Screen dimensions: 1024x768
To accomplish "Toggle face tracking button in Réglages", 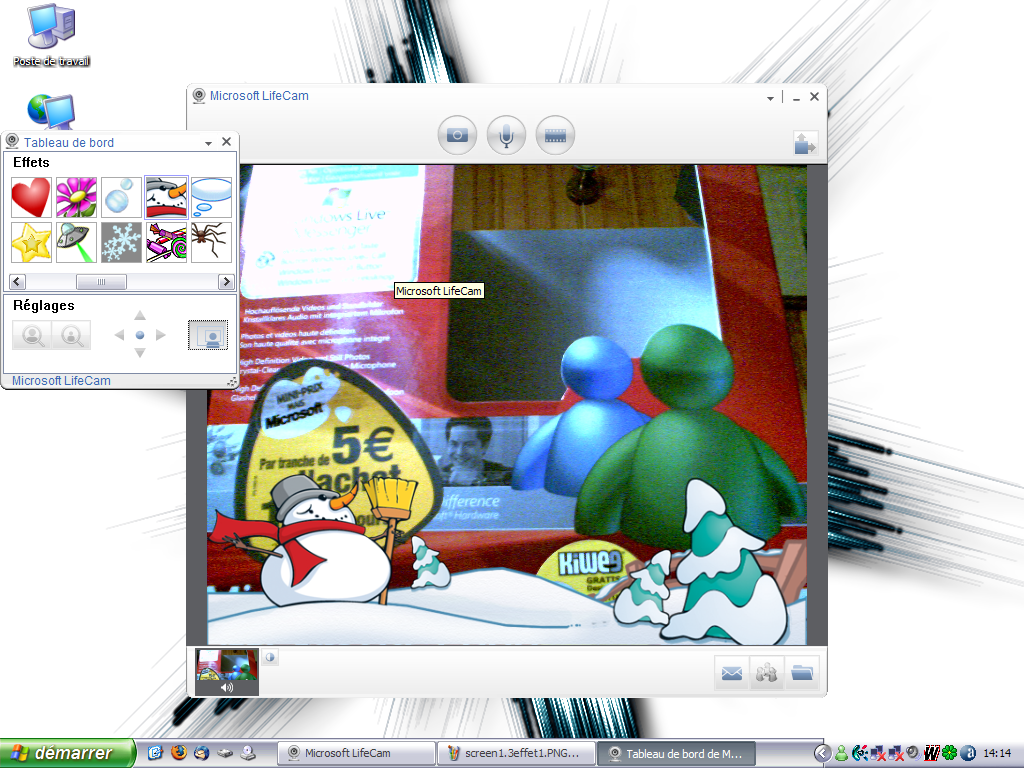I will point(208,335).
